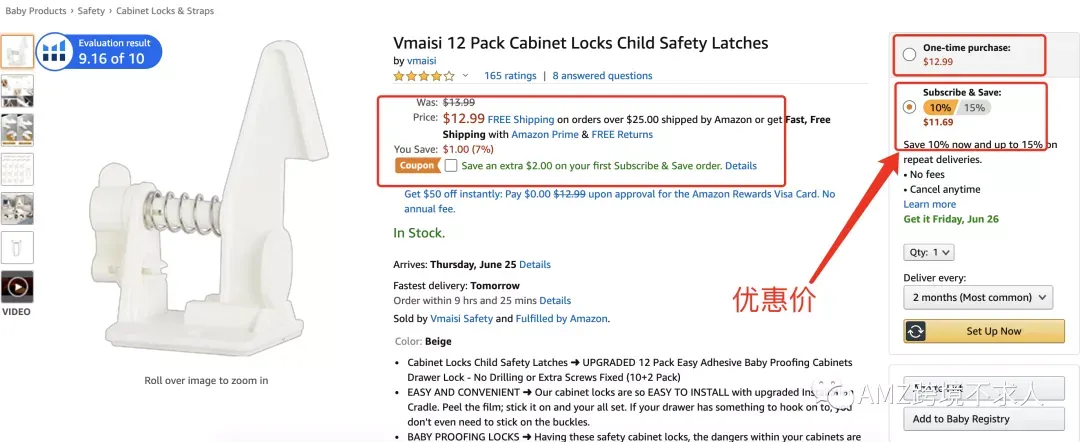The width and height of the screenshot is (1080, 442).
Task: Select the first product thumbnail image
Action: pos(17,52)
